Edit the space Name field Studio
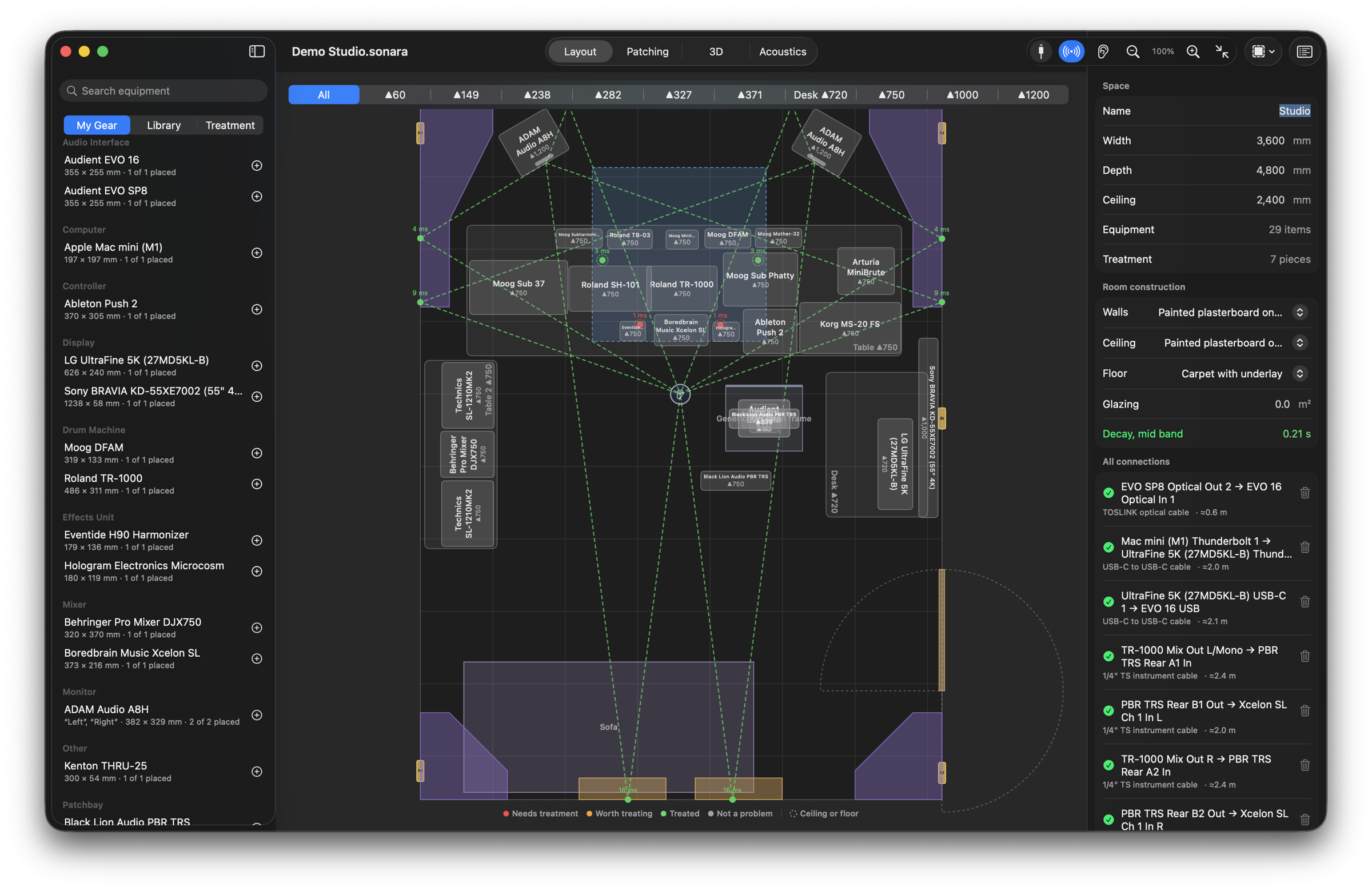 coord(1294,111)
